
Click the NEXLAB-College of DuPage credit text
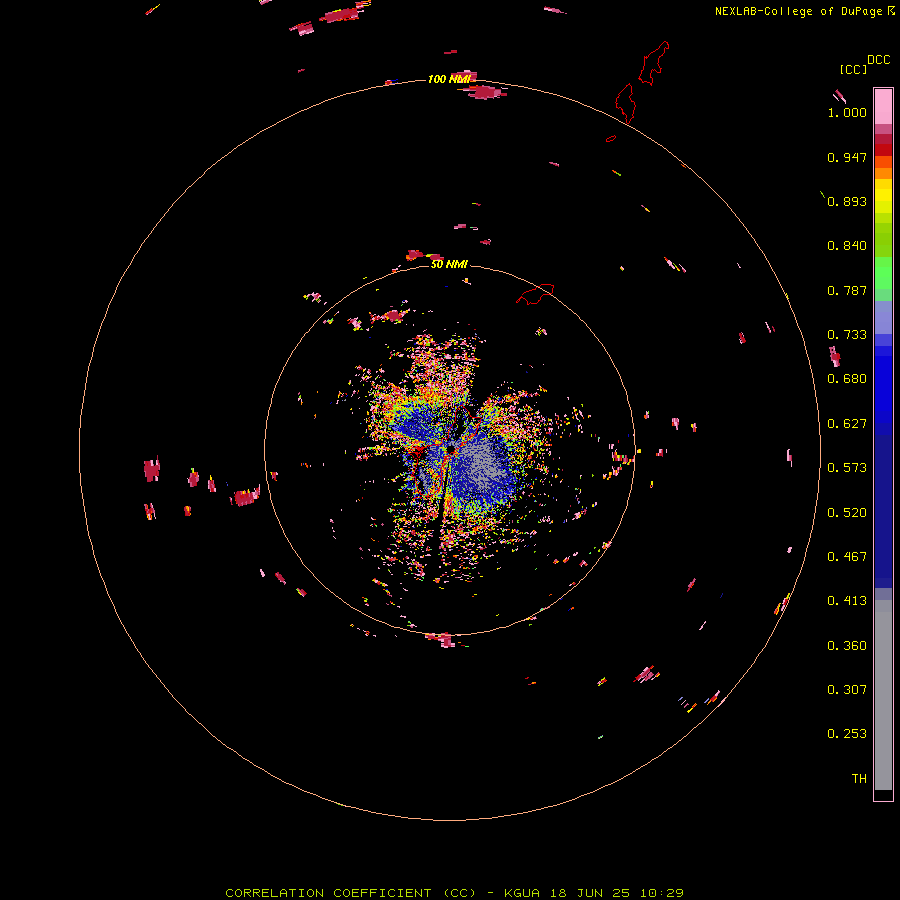point(804,11)
